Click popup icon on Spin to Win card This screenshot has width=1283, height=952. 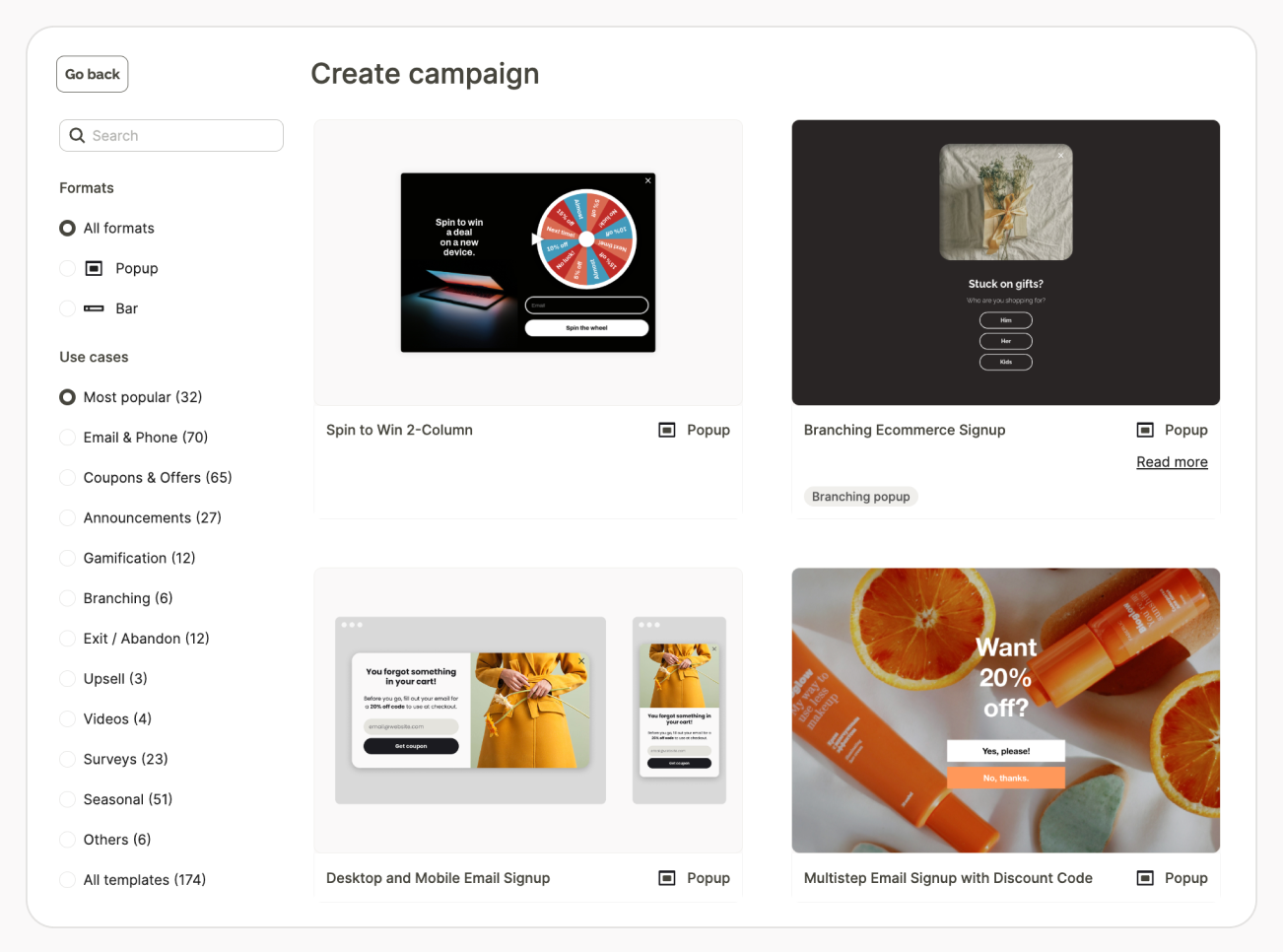(x=667, y=430)
